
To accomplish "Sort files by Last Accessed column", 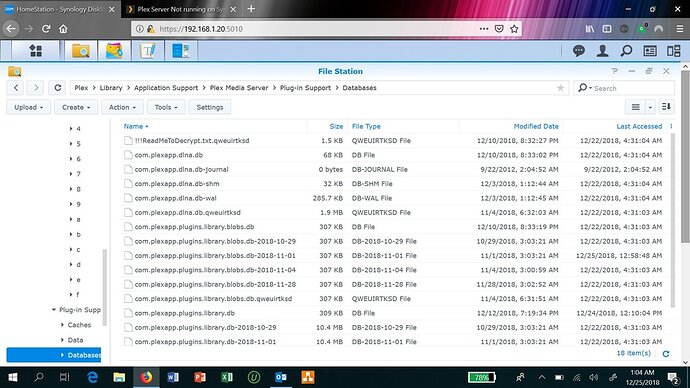I will coord(639,126).
